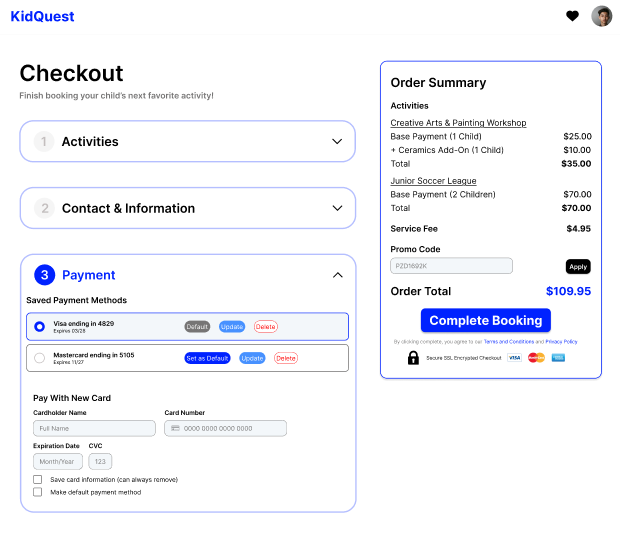Focus the Cardholder Name field
The width and height of the screenshot is (620, 537).
tap(95, 428)
